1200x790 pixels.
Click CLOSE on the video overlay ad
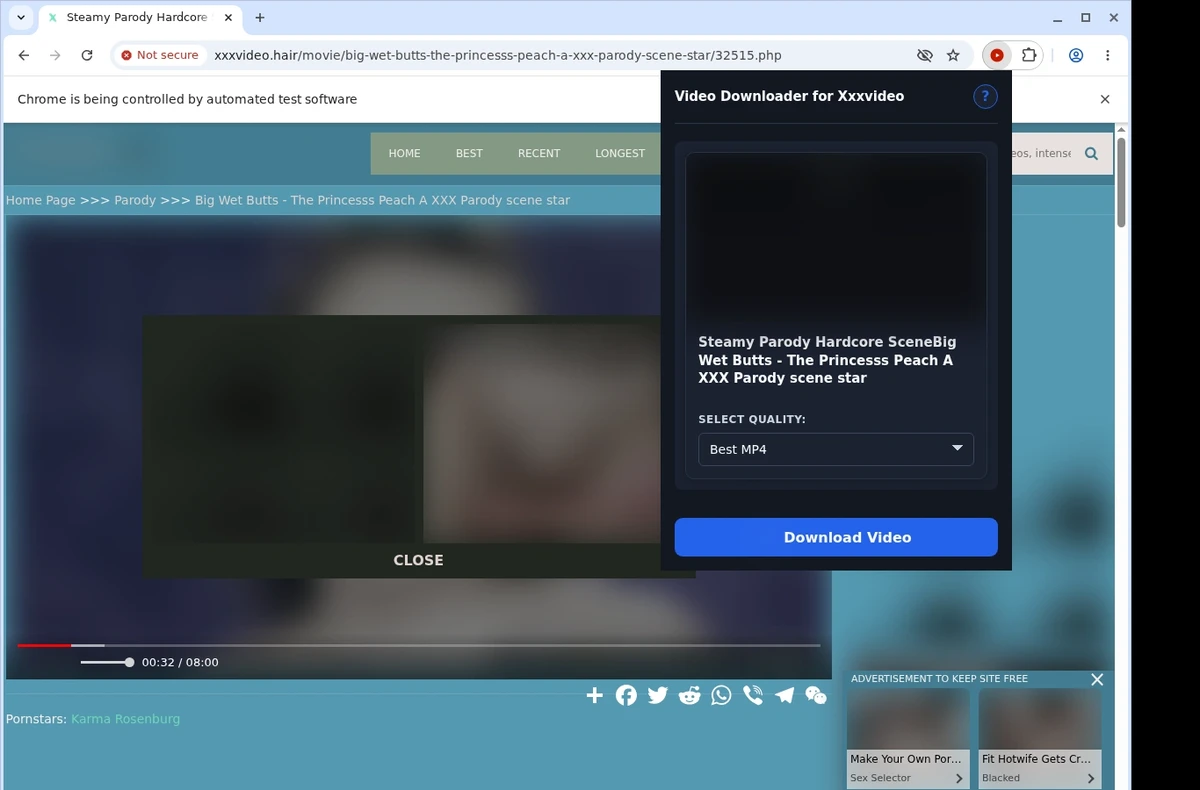tap(418, 560)
